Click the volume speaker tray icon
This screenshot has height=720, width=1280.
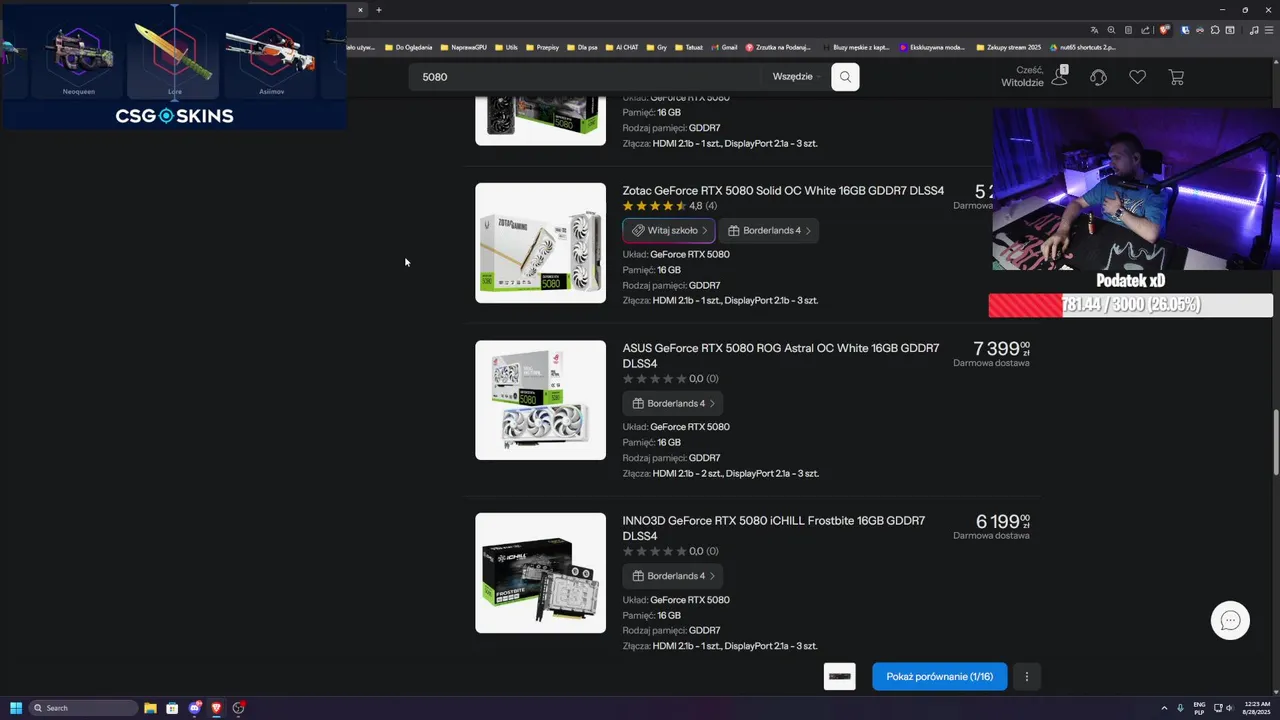(x=1229, y=708)
